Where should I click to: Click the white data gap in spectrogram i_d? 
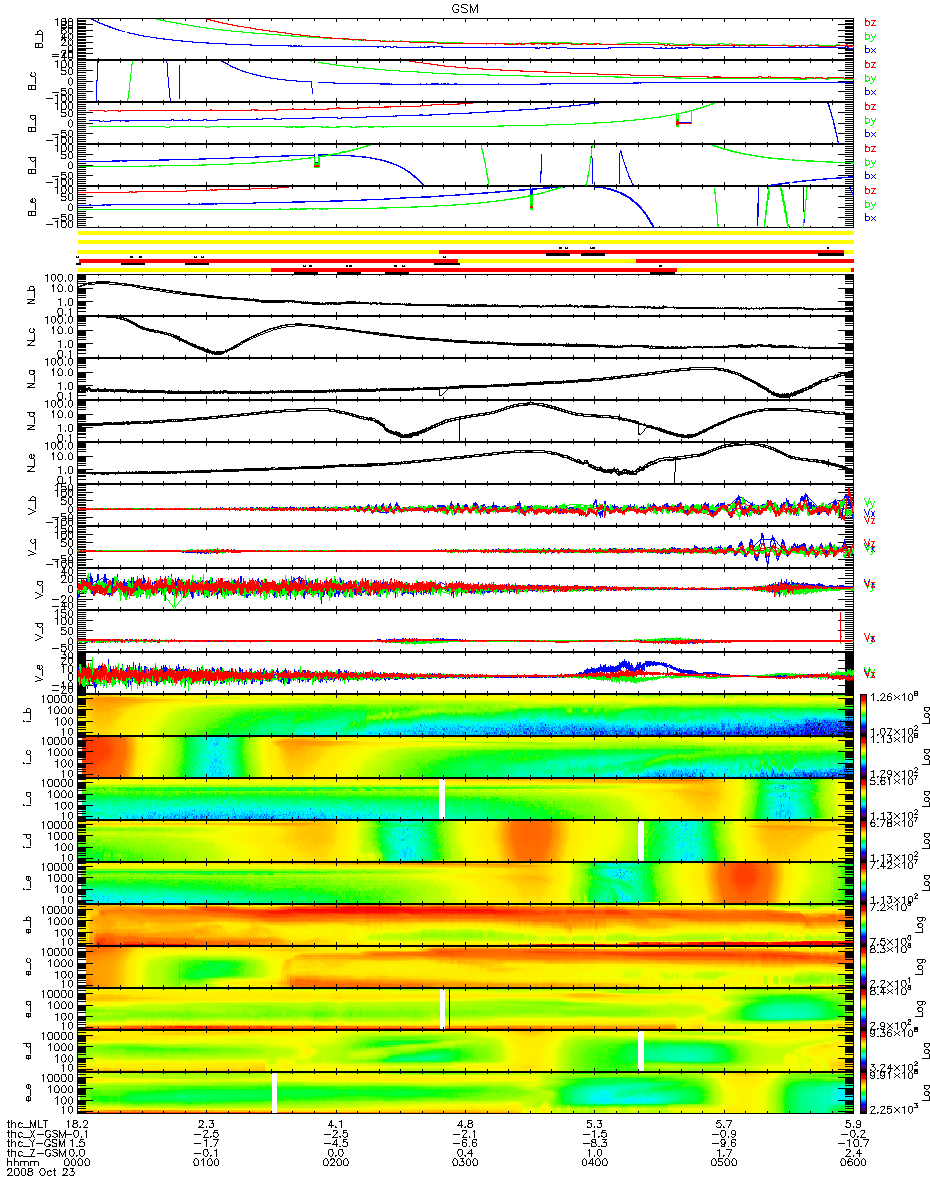click(641, 841)
